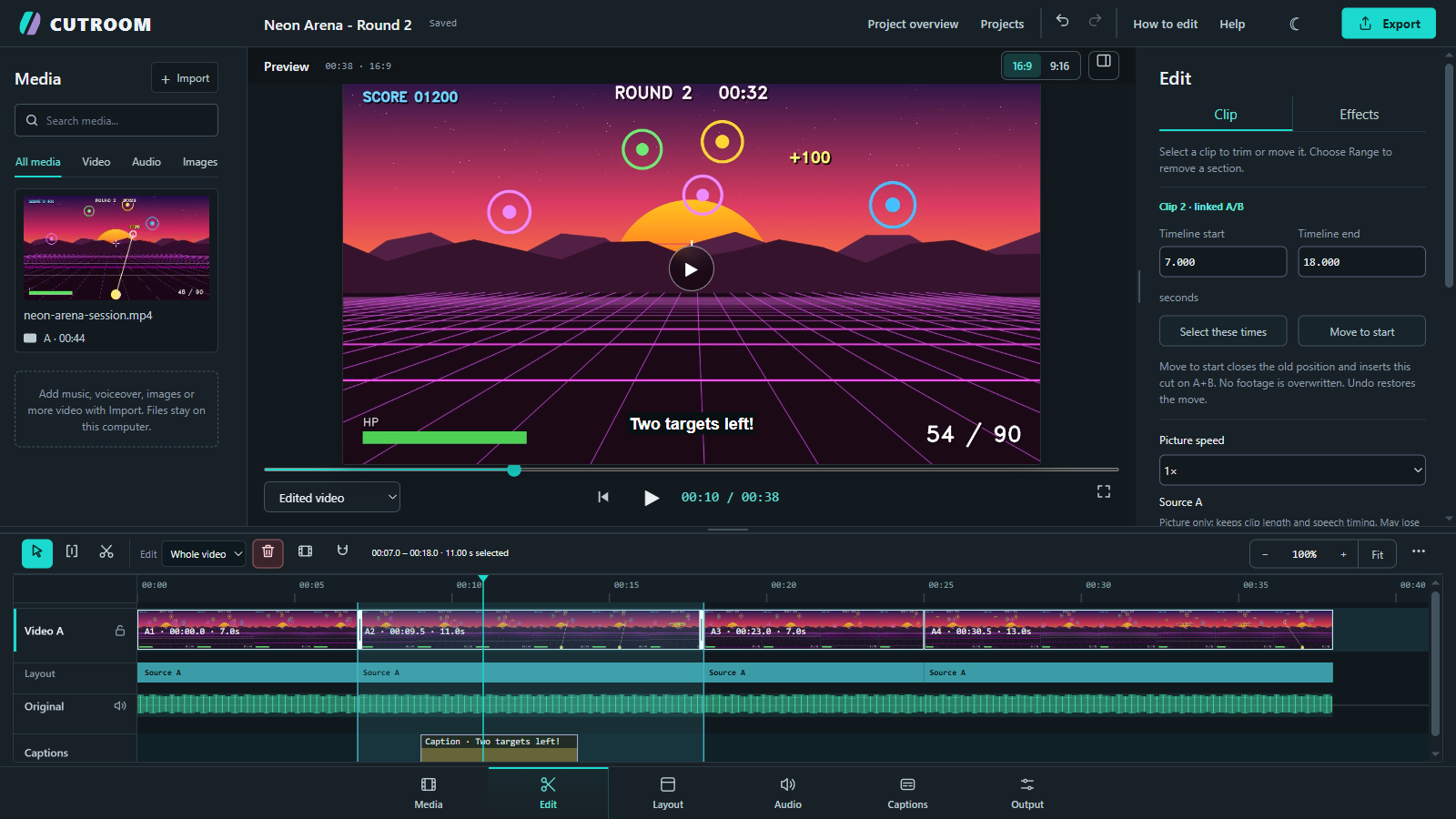Toggle the magnet snapping icon
This screenshot has width=1456, height=819.
pyautogui.click(x=342, y=551)
